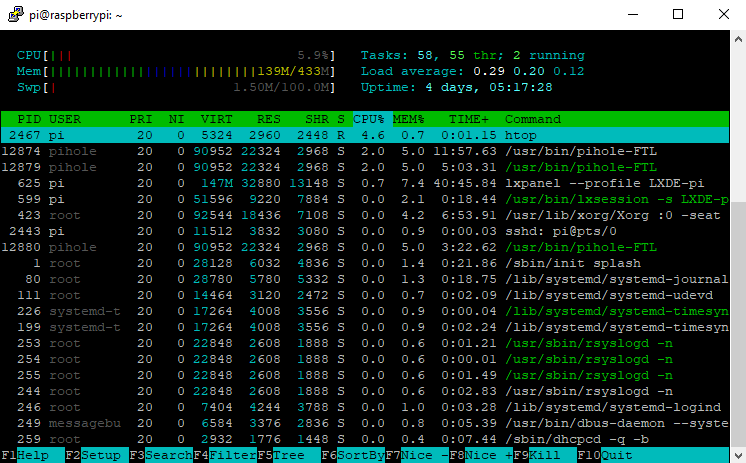Click F10 Quit in the footer bar
The image size is (746, 463).
click(x=613, y=455)
